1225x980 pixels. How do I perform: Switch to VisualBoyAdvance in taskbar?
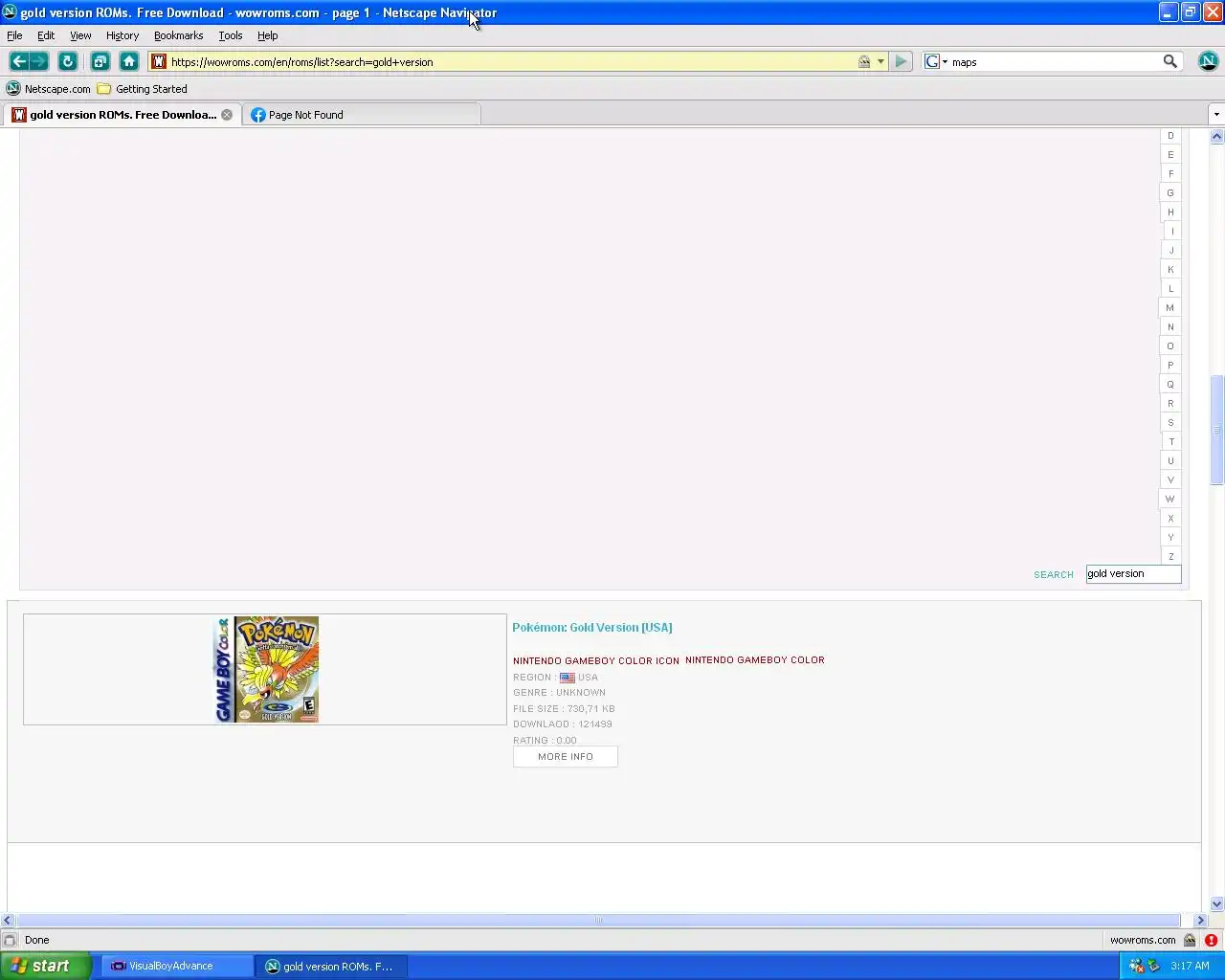click(x=178, y=967)
